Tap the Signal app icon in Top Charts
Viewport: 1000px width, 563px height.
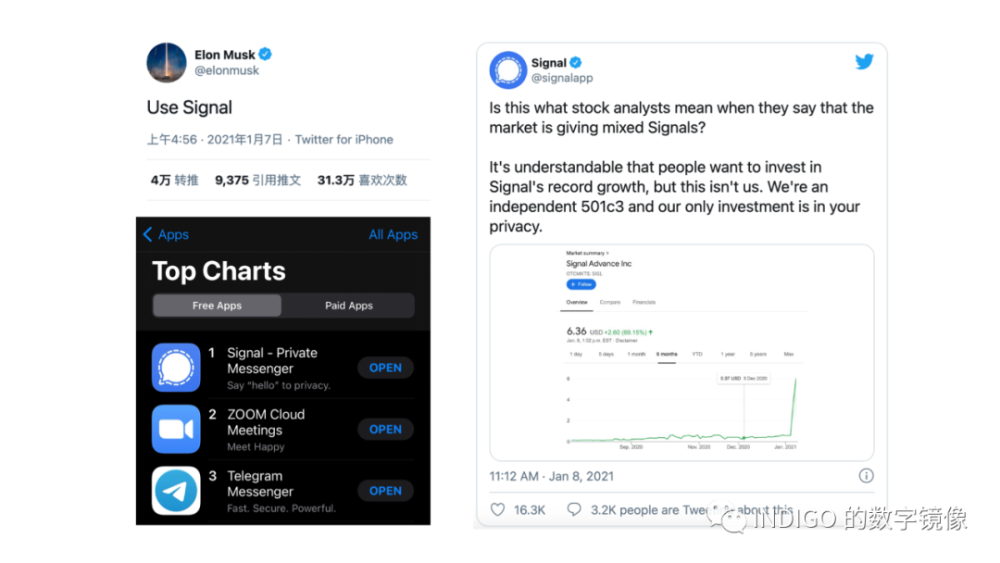[176, 367]
